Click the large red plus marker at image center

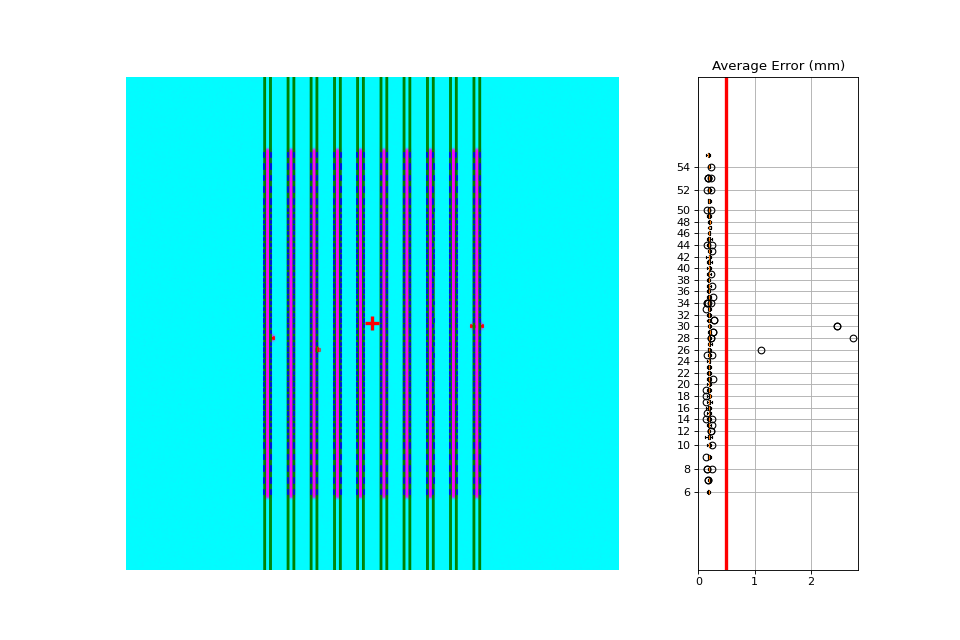coord(372,323)
